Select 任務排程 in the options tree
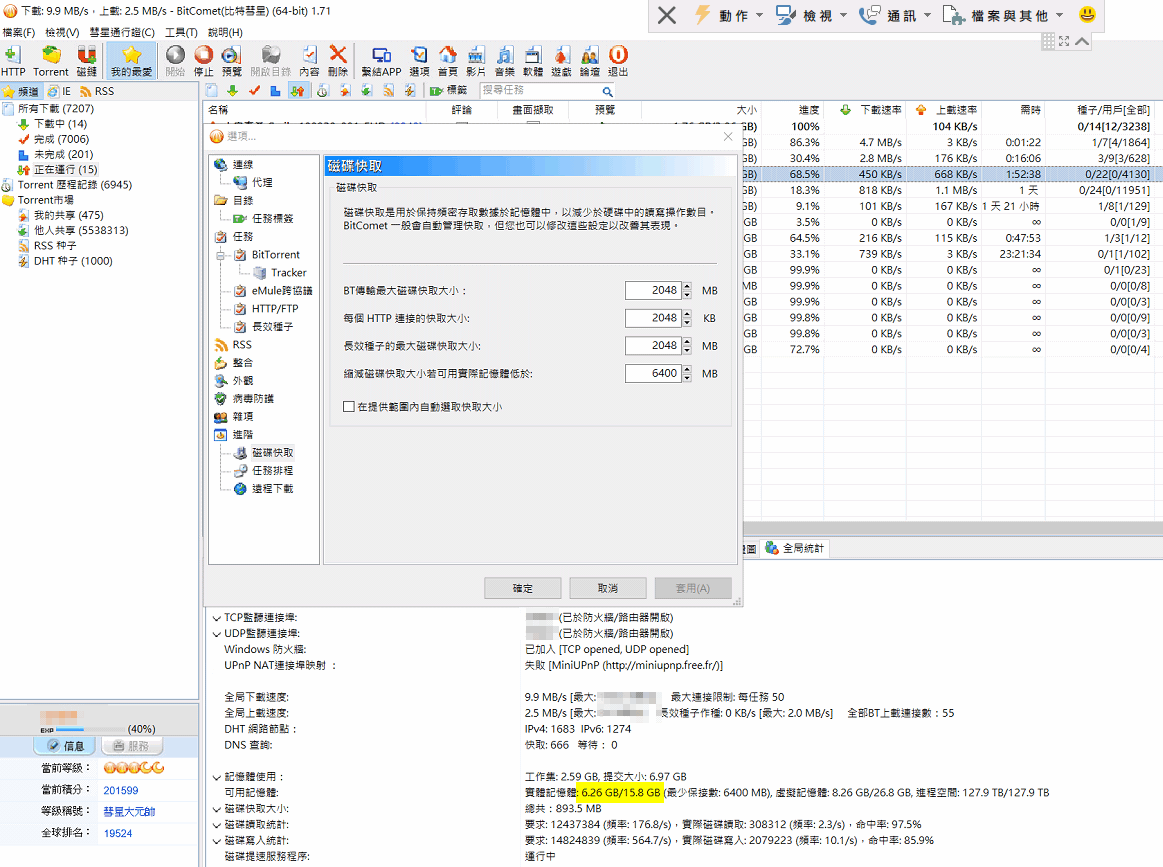The image size is (1163, 867). click(272, 471)
